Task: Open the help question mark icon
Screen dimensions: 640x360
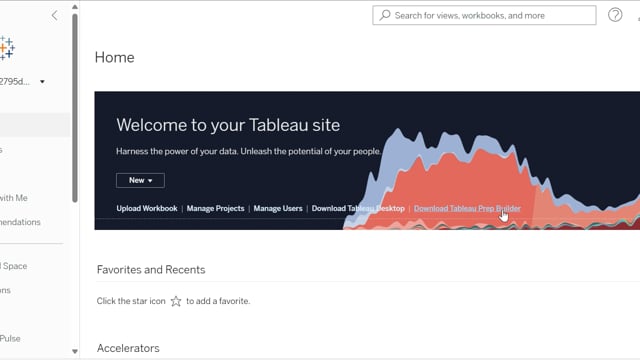Action: [x=615, y=15]
